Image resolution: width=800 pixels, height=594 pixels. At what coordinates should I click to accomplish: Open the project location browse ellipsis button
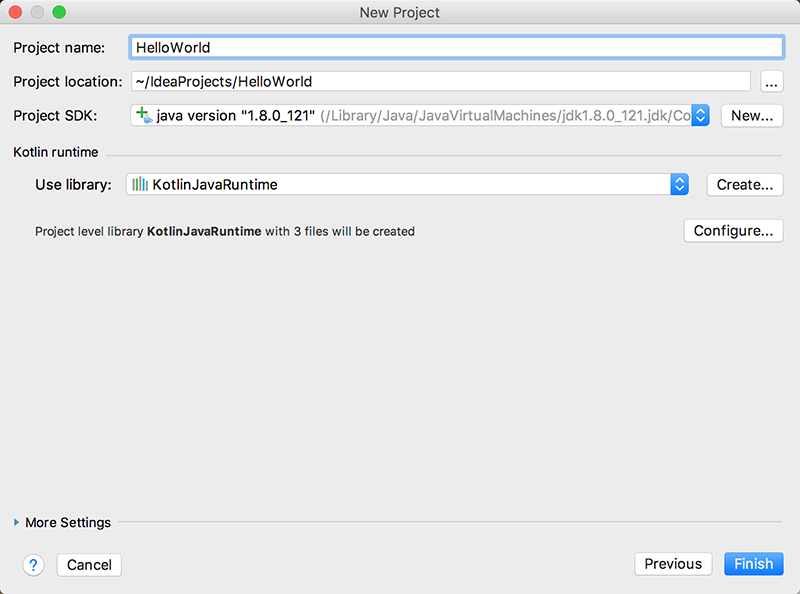point(771,82)
